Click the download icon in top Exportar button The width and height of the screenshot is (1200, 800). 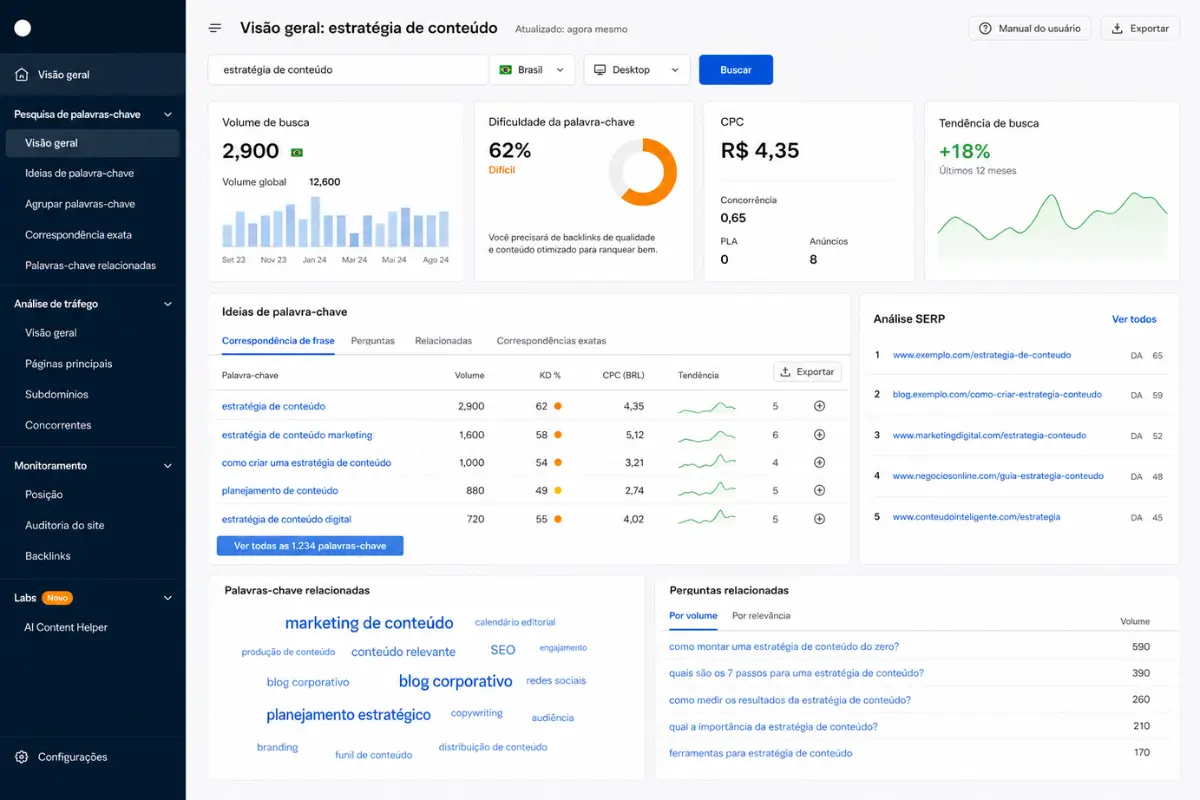pos(1117,29)
